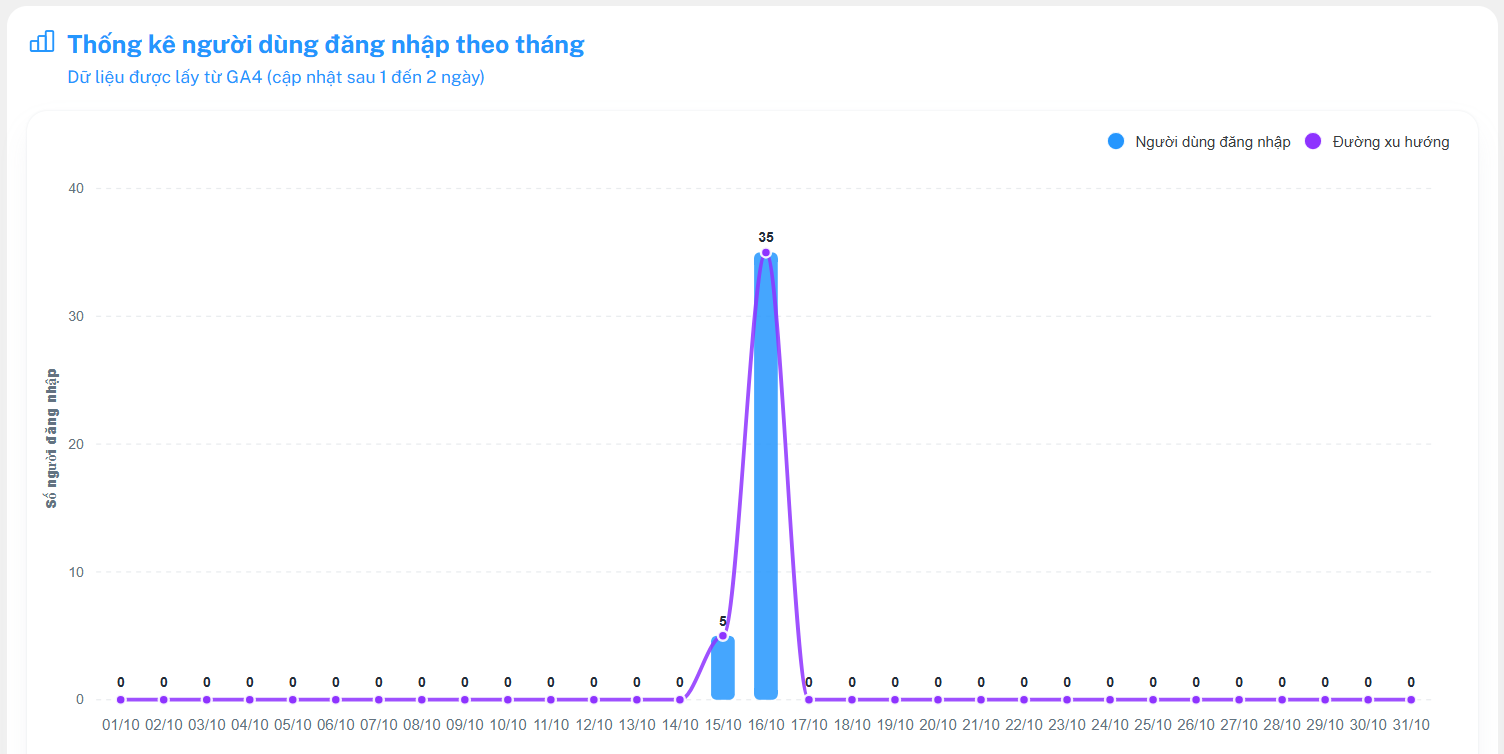Toggle the "Đường xu hướng" legend label

(1390, 142)
